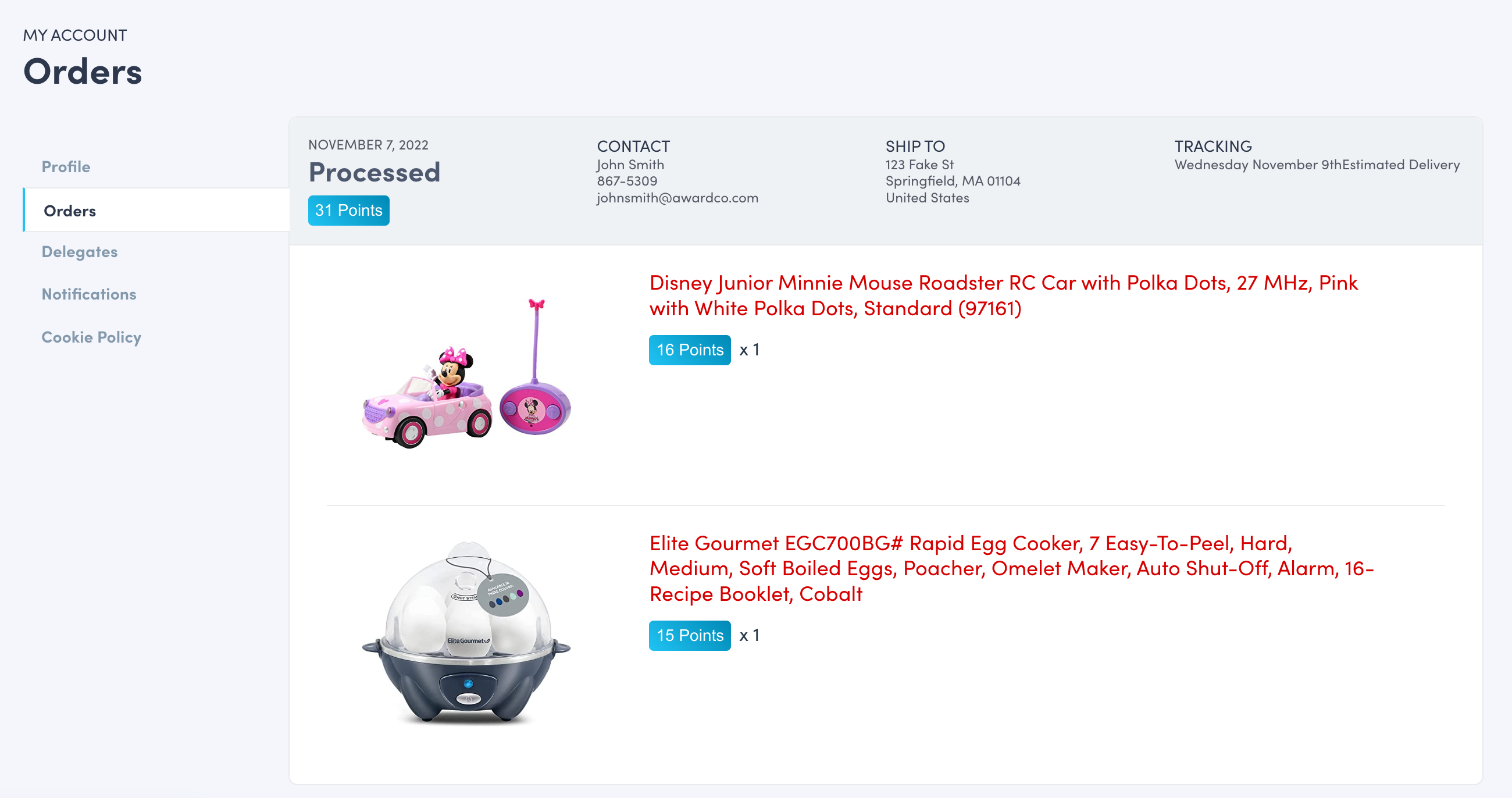Click the November 7, 2022 order date
This screenshot has height=798, width=1512.
(x=368, y=145)
